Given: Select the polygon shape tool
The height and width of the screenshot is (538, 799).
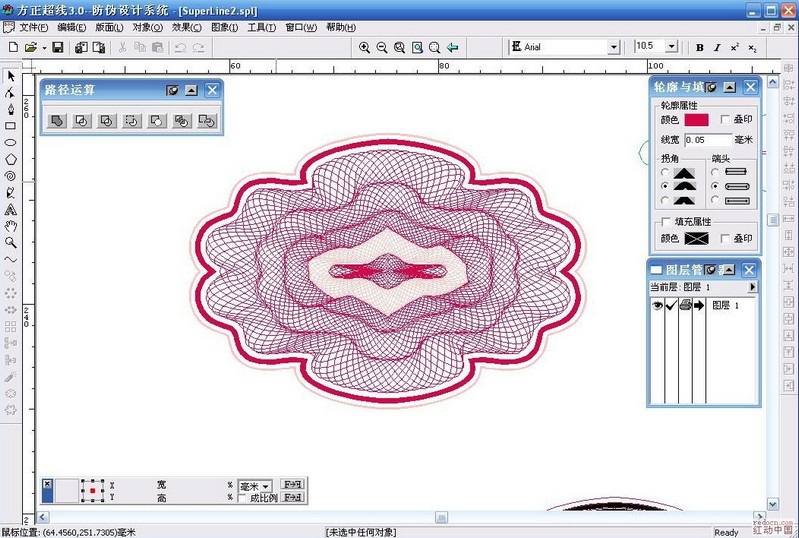Looking at the screenshot, I should point(11,159).
